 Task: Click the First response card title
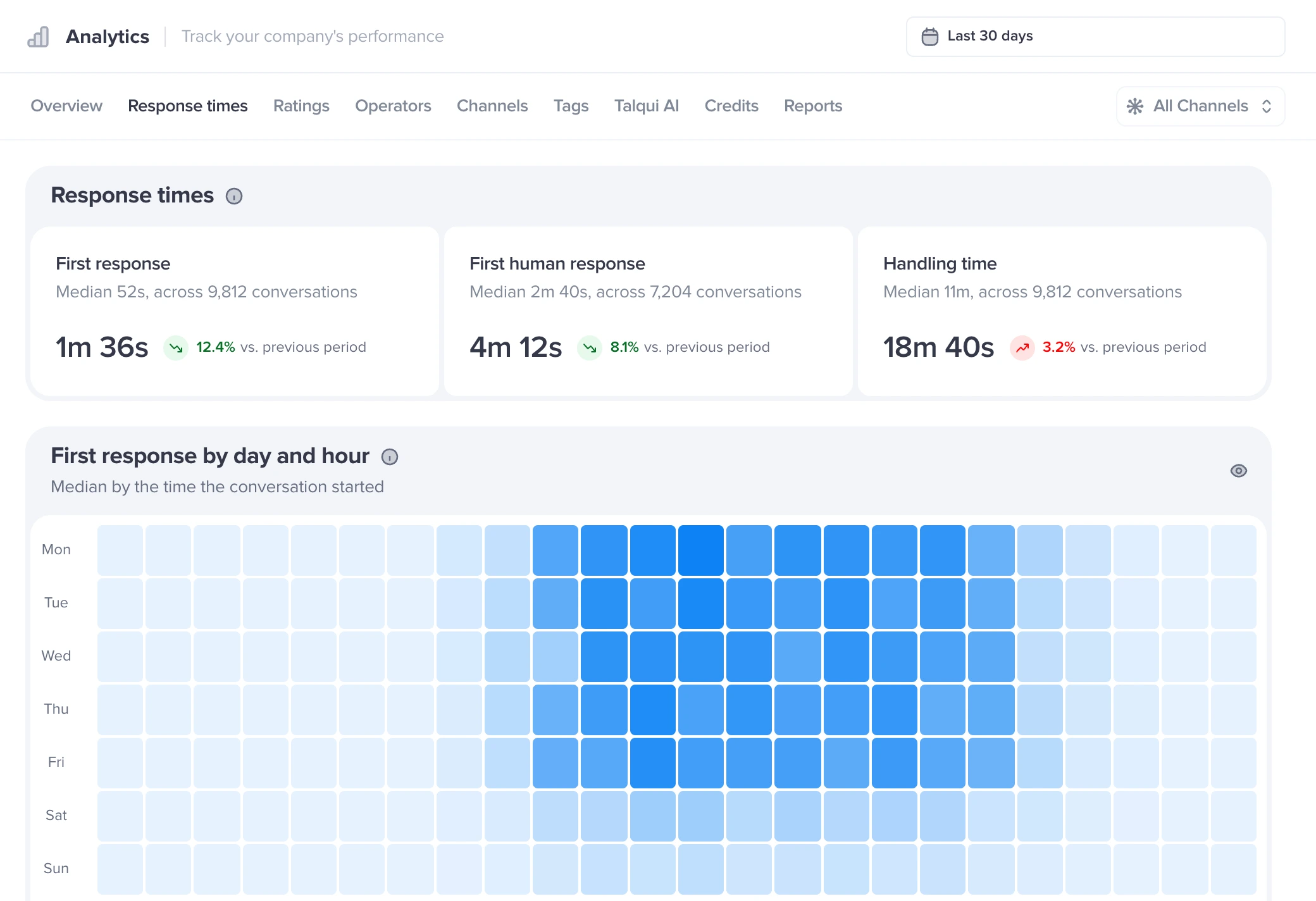click(113, 263)
